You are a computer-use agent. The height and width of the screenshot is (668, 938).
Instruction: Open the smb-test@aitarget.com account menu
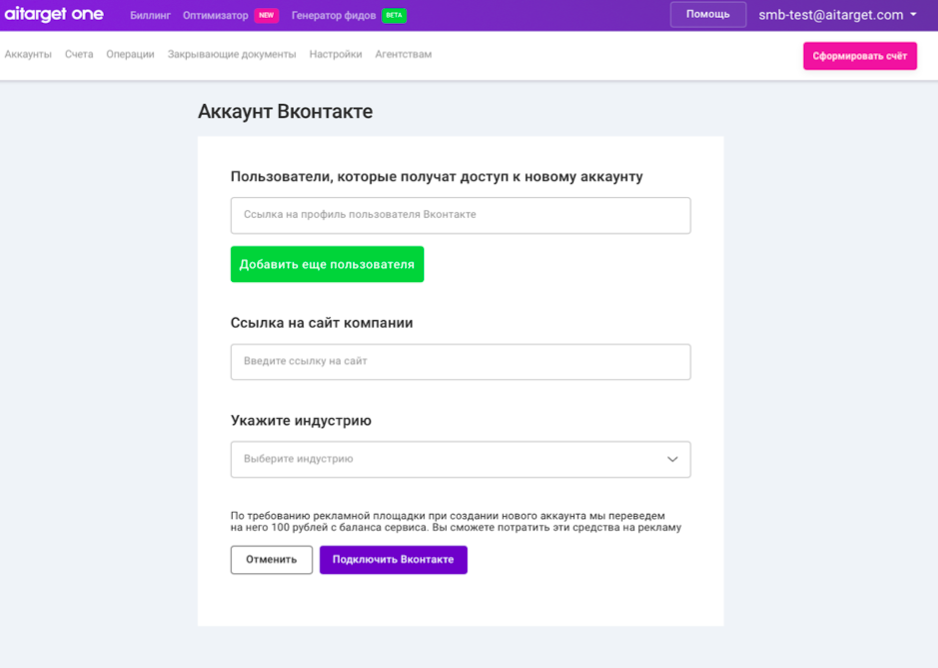(x=837, y=15)
